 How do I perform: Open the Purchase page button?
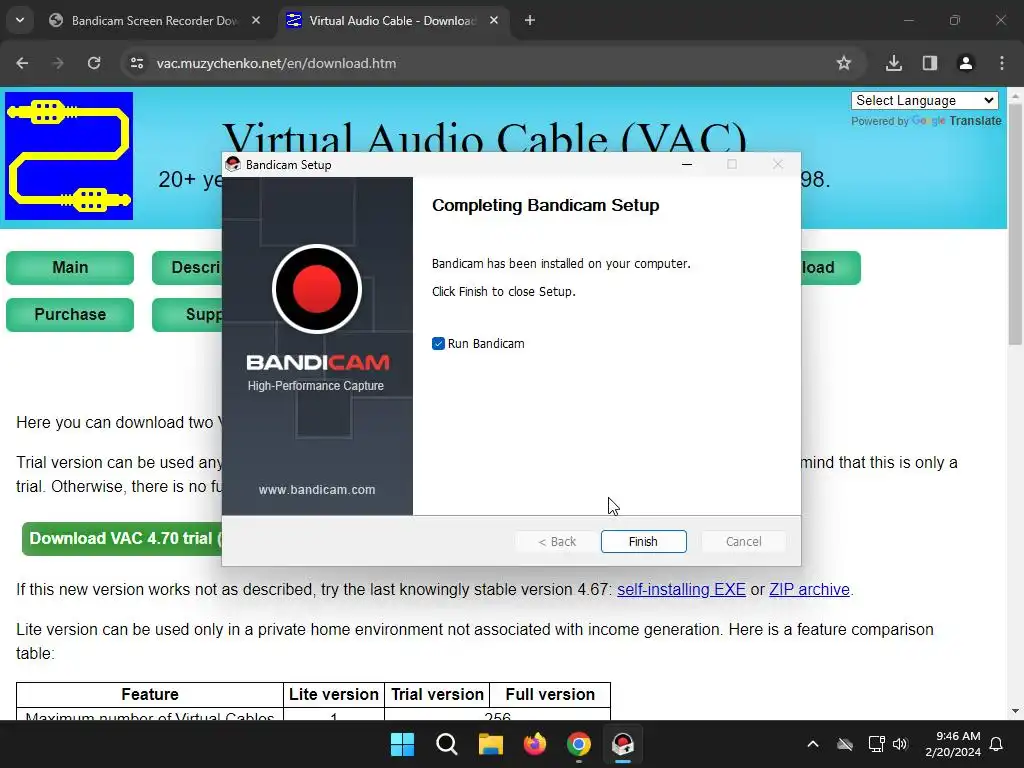point(70,315)
